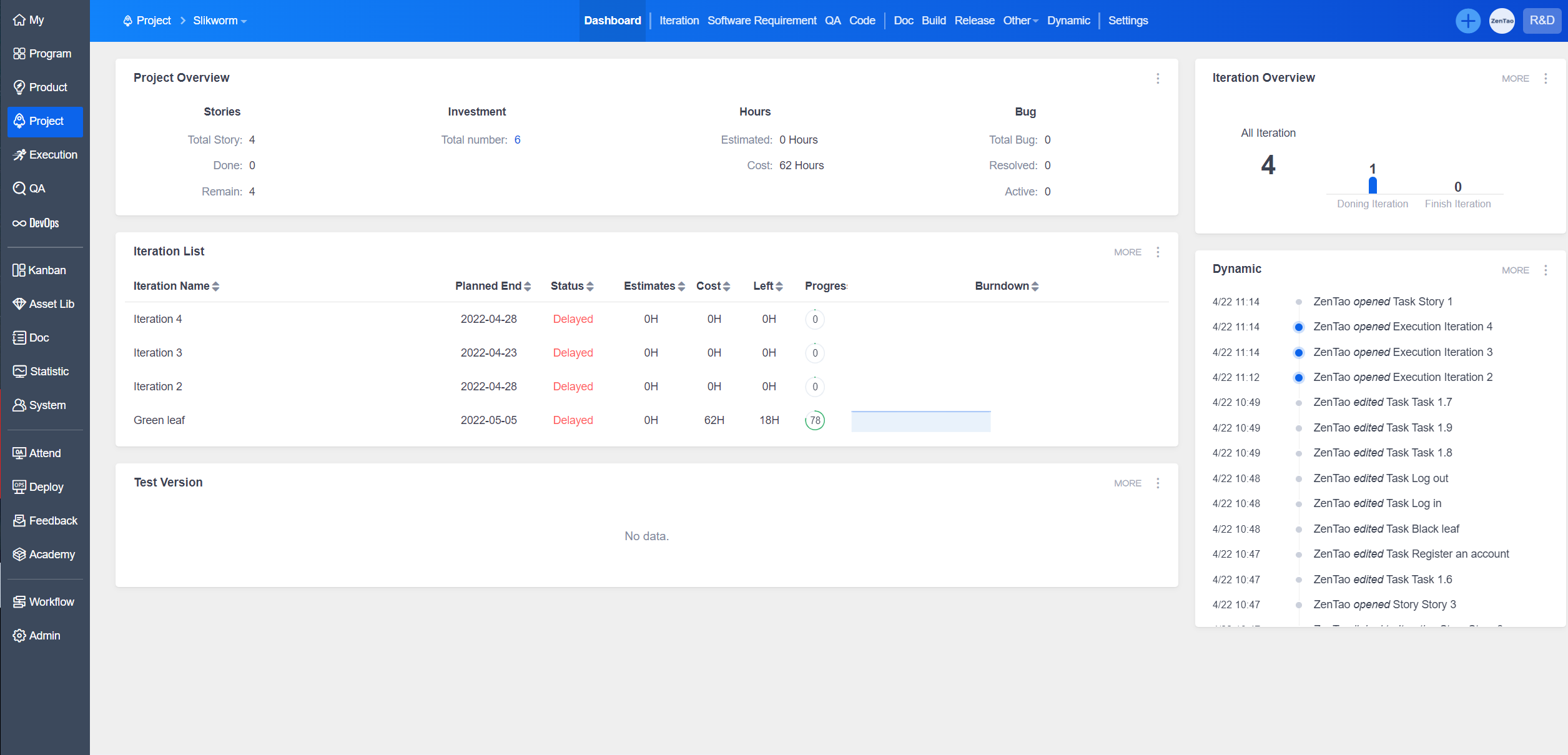This screenshot has height=755, width=1568.
Task: Open the DevOps sidebar icon
Action: click(19, 223)
